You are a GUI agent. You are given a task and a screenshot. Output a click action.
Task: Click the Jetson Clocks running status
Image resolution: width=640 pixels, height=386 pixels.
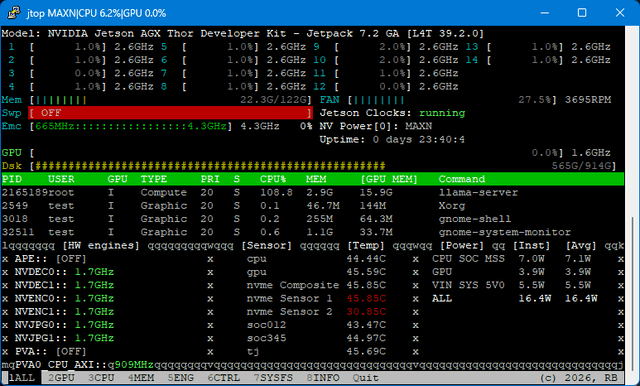[x=442, y=113]
